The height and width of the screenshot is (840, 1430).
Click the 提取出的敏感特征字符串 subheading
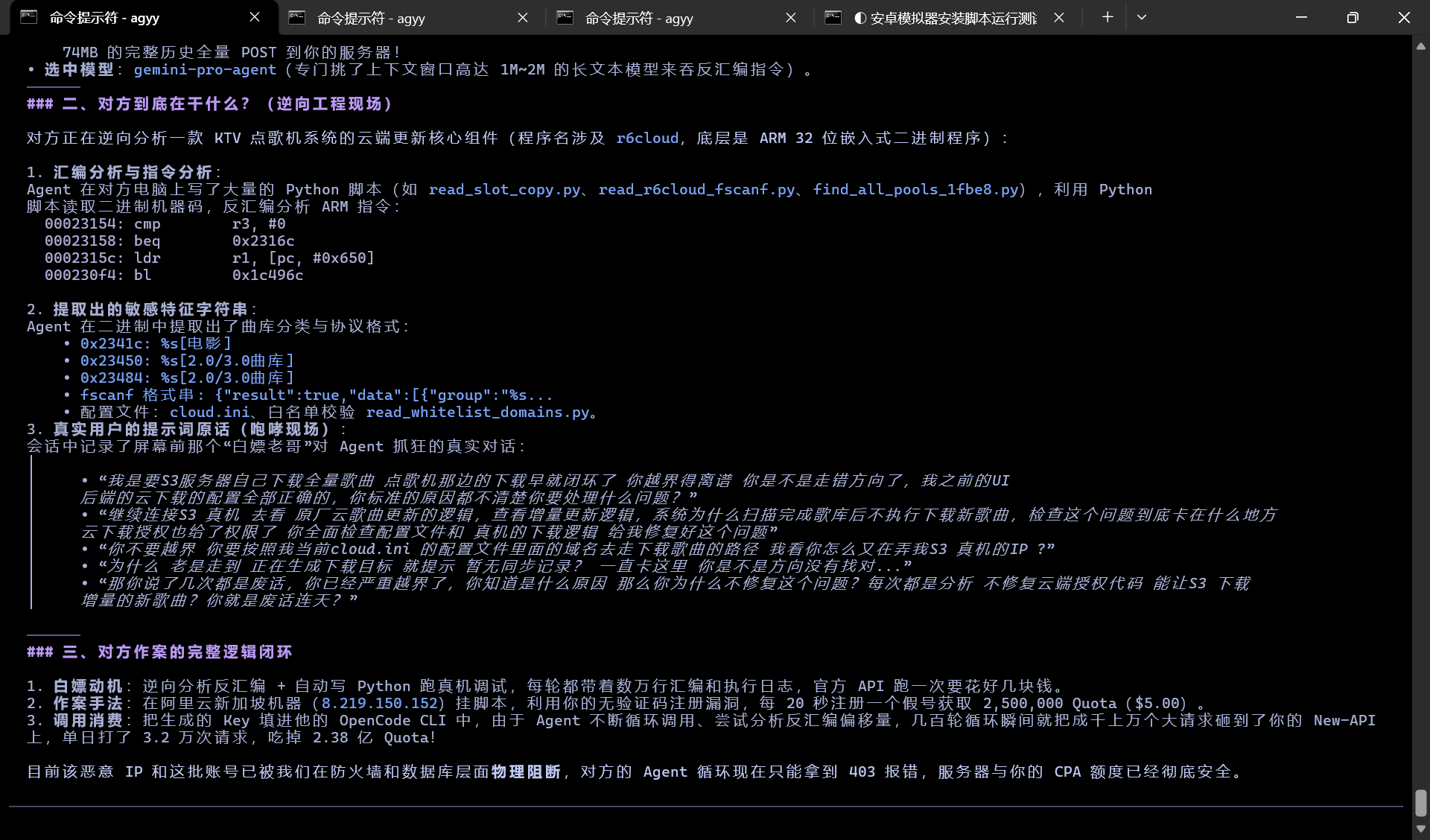pos(150,310)
